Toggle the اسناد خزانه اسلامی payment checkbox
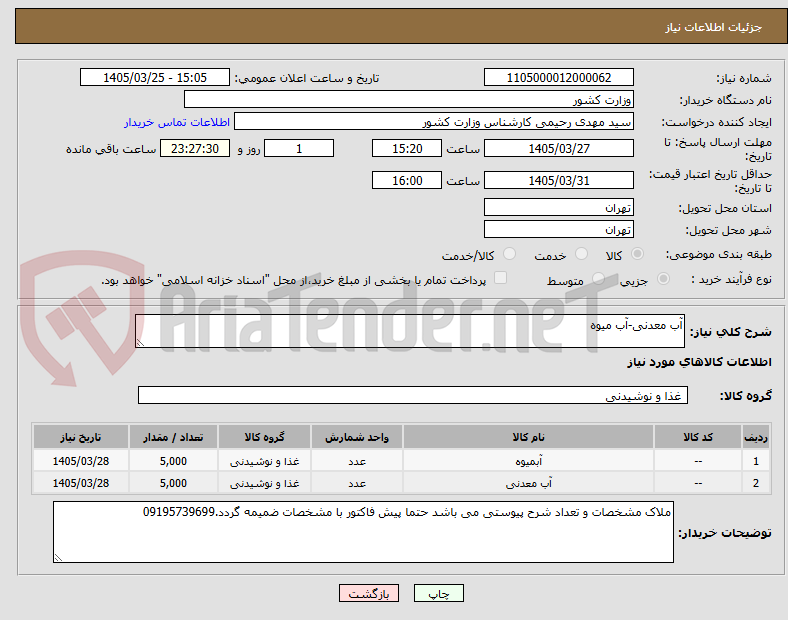 click(x=501, y=278)
